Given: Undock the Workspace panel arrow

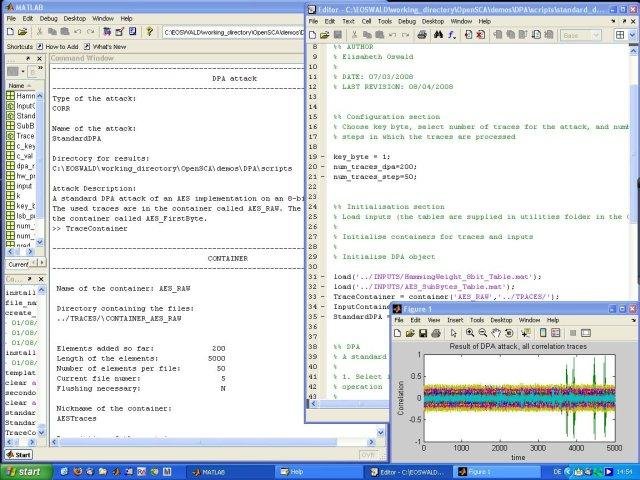Looking at the screenshot, I should (x=28, y=59).
